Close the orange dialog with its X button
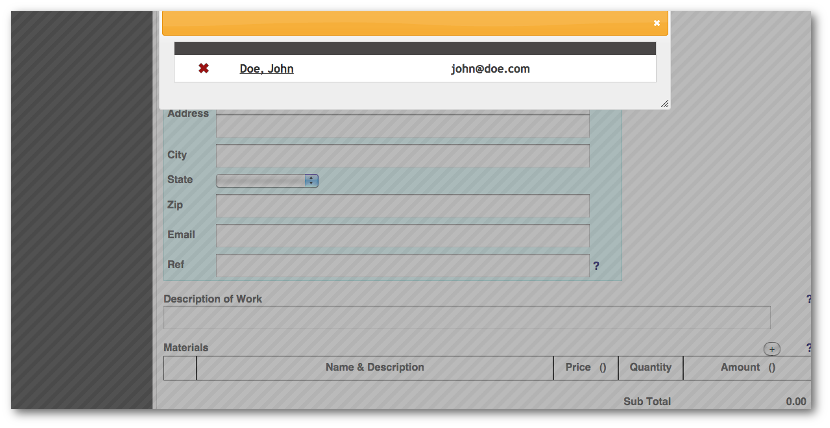The image size is (830, 428). [657, 22]
